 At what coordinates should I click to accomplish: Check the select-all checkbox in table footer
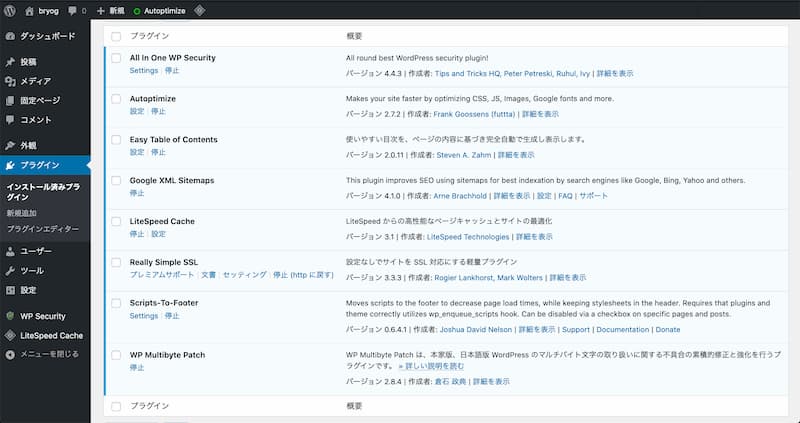tap(116, 407)
